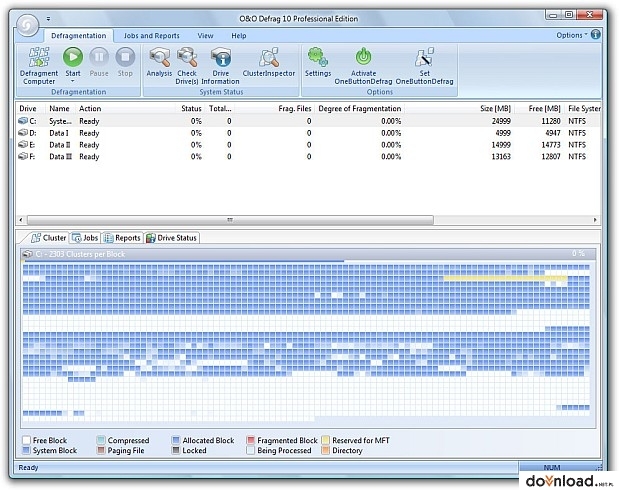Image resolution: width=619 pixels, height=490 pixels.
Task: Click the blue info icon near Options
Action: point(596,35)
